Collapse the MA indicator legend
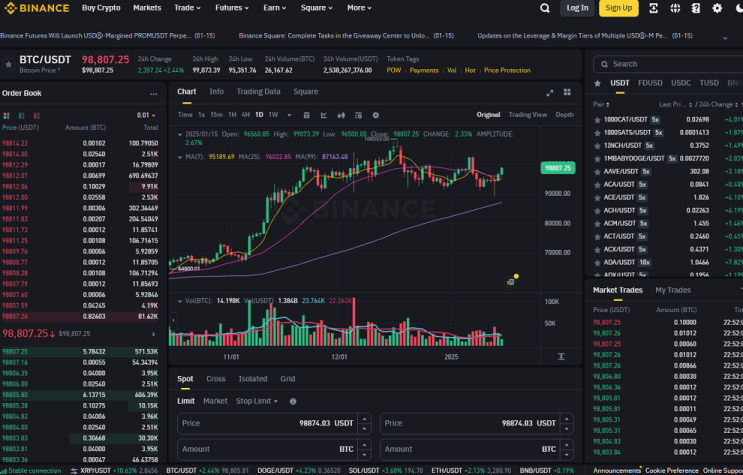 point(180,157)
